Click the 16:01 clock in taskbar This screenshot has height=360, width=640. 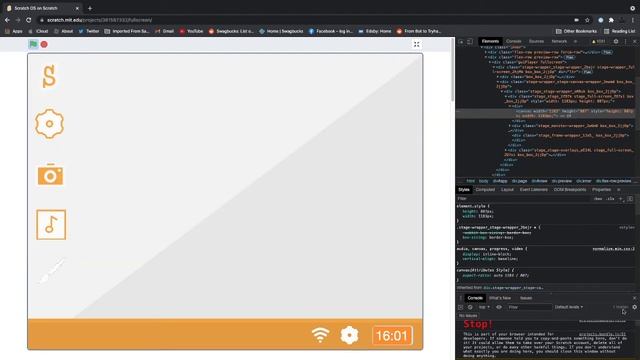(x=392, y=336)
